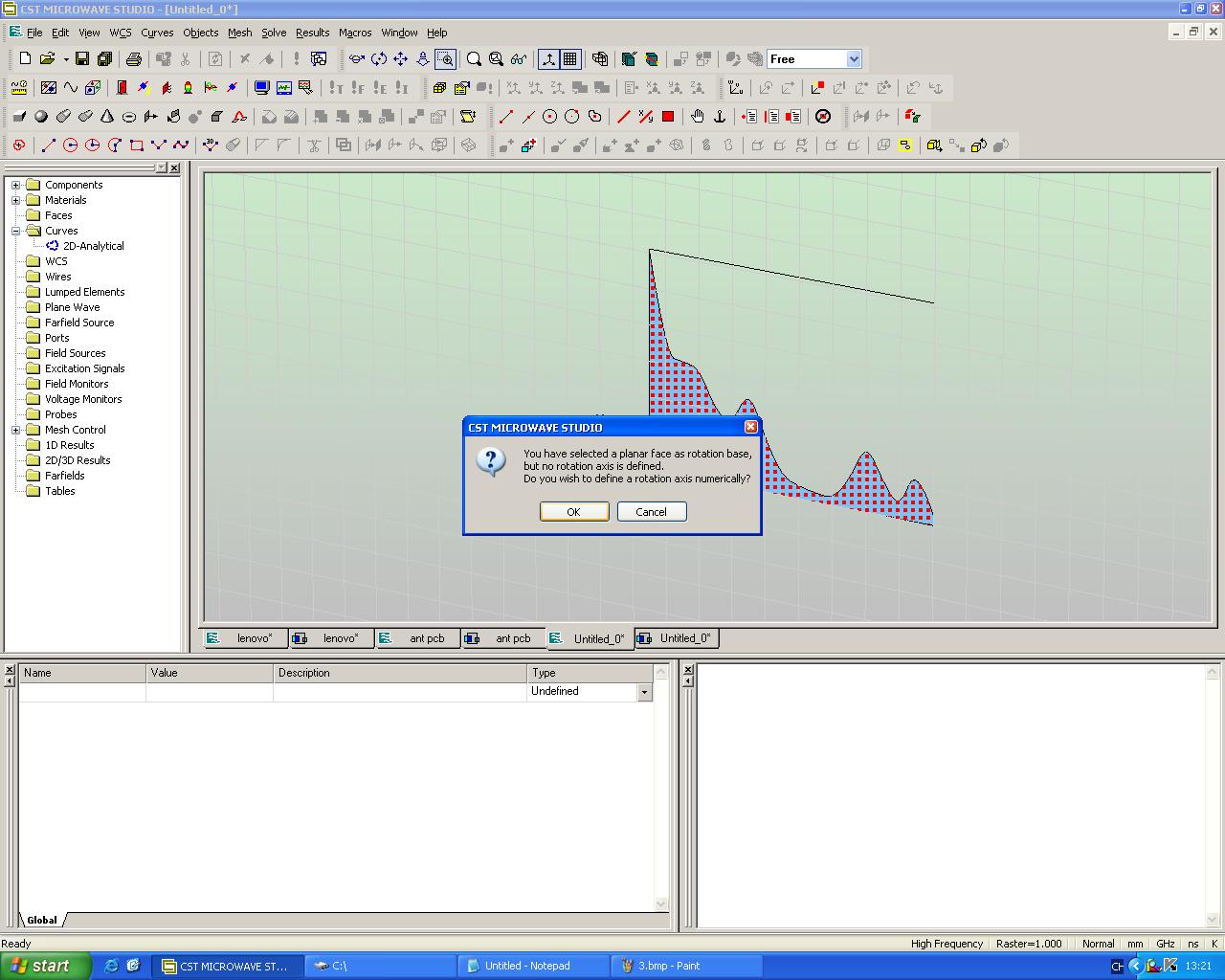
Task: Select the Field Monitors folder
Action: [x=77, y=384]
